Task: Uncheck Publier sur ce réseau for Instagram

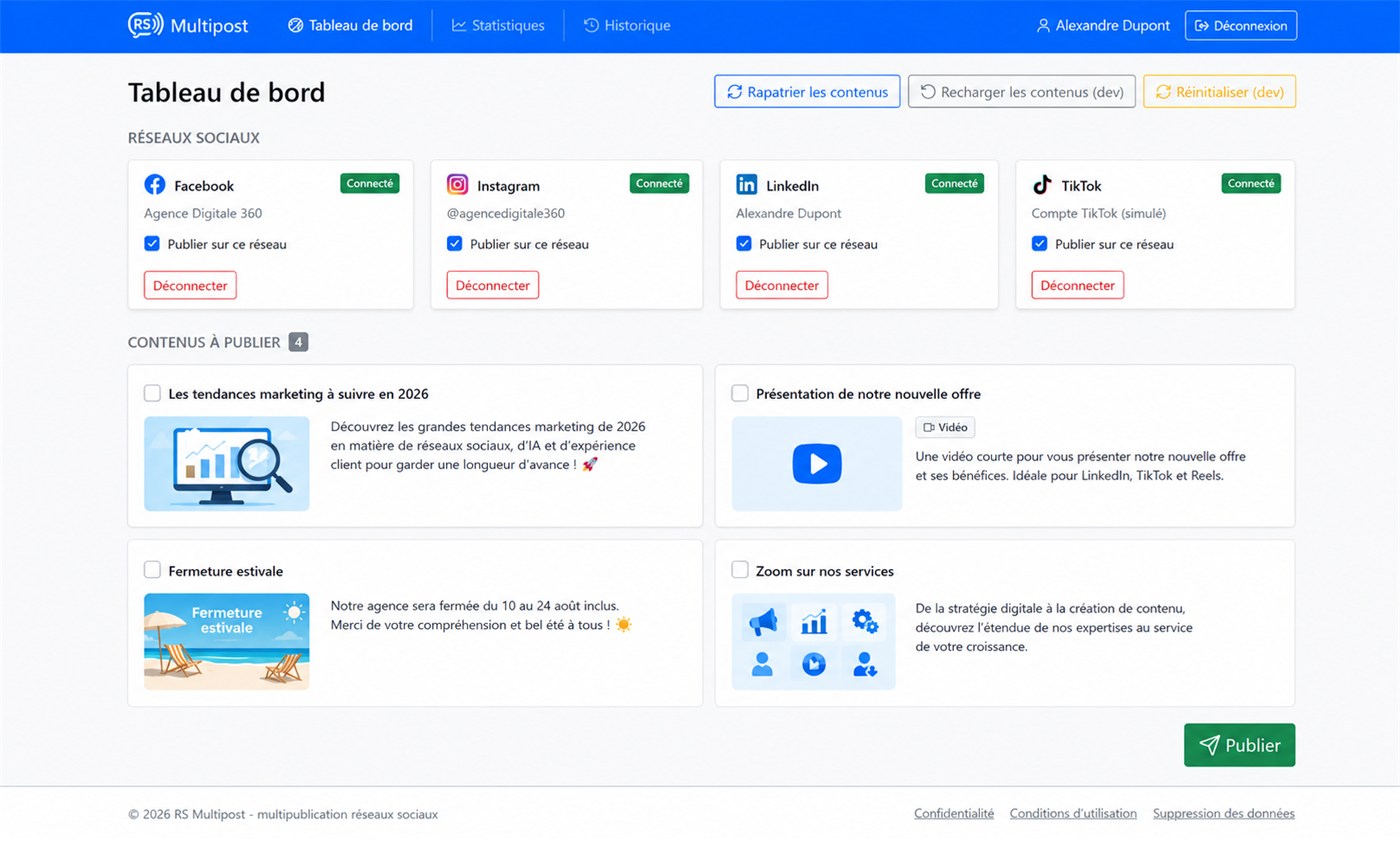Action: point(454,243)
